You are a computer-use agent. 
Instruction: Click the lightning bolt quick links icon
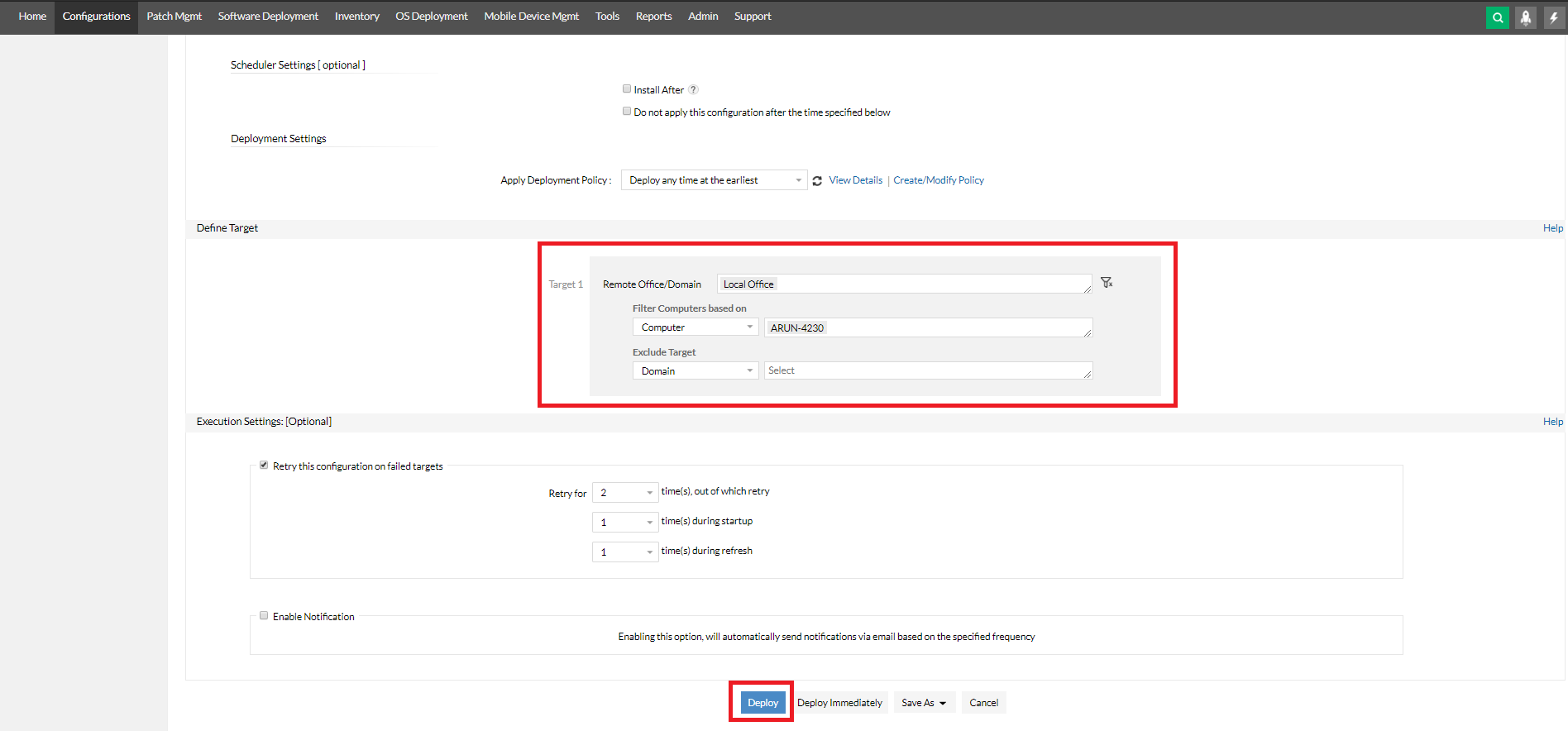click(x=1554, y=17)
